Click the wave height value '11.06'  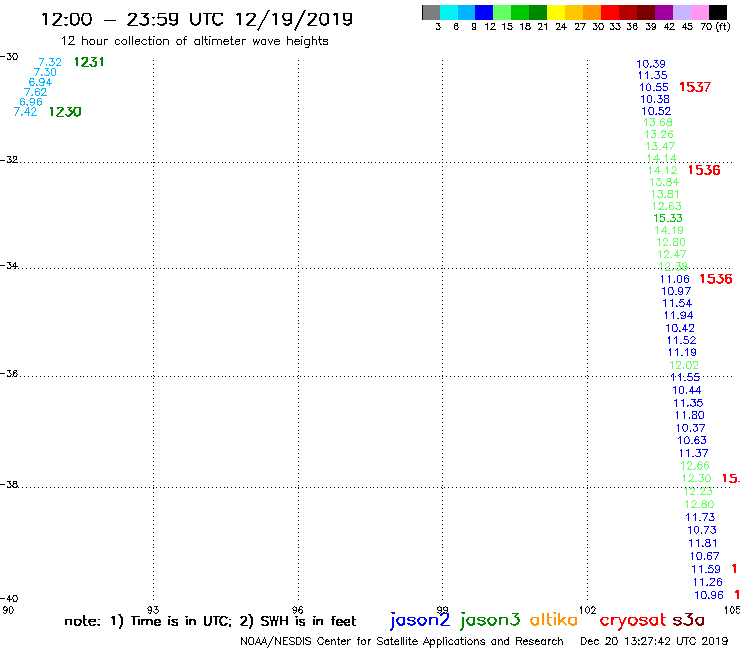[x=675, y=279]
